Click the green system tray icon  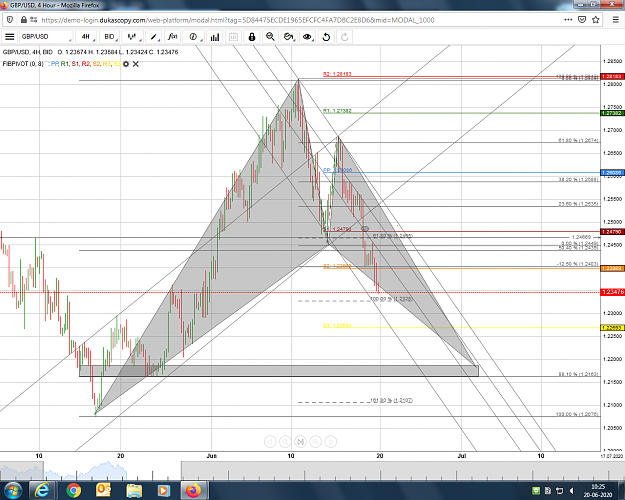(x=536, y=490)
